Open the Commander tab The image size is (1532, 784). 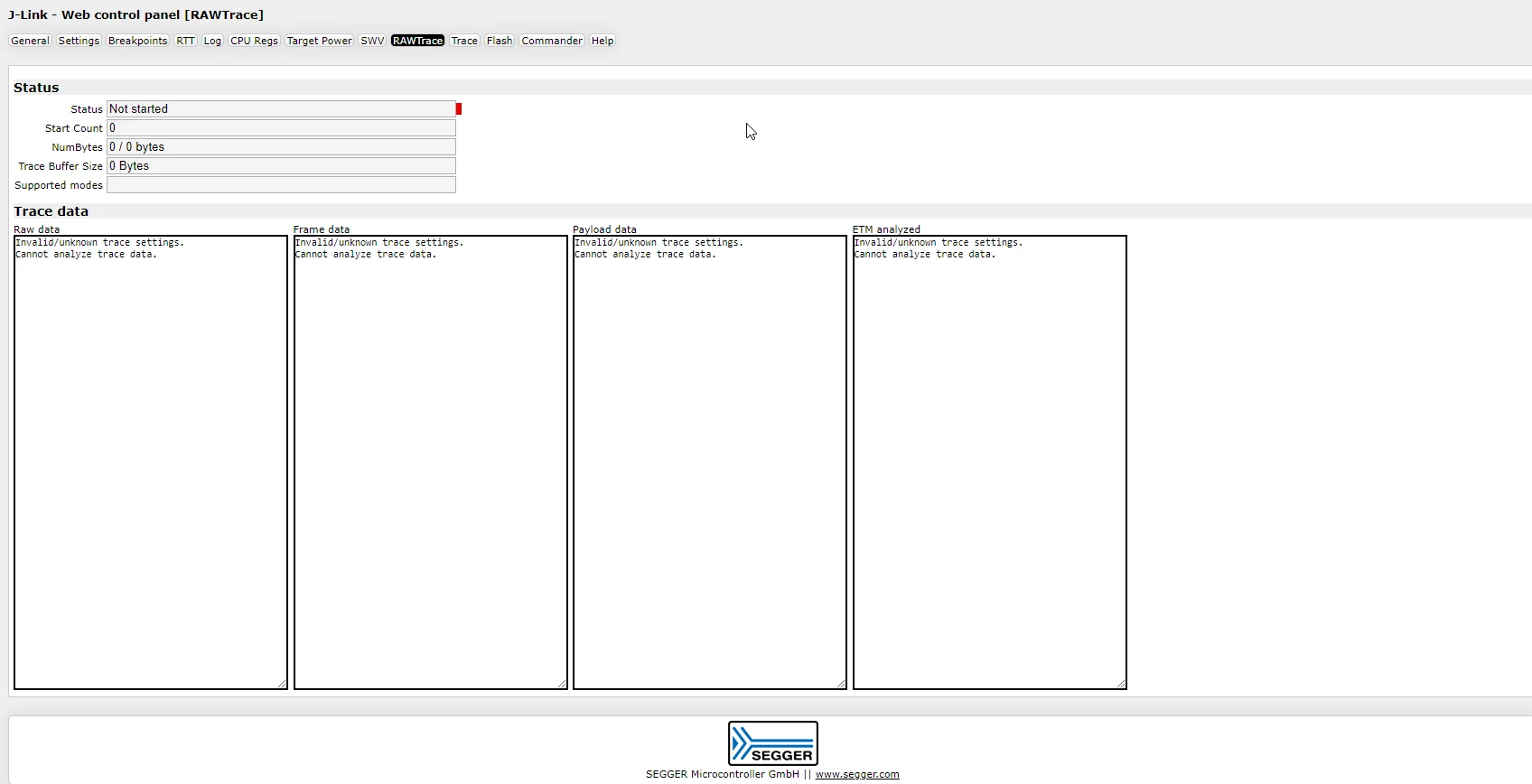pyautogui.click(x=552, y=41)
